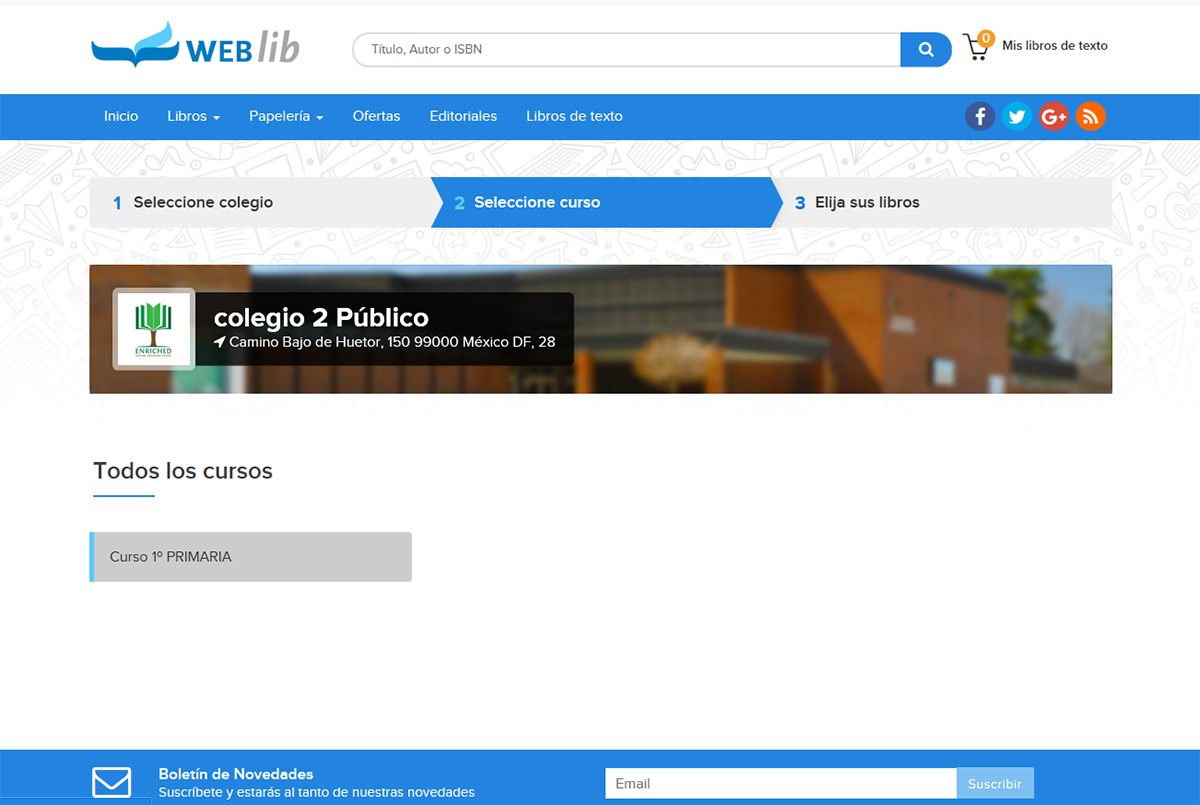Open the Editoriales menu item
Image resolution: width=1200 pixels, height=805 pixels.
(x=463, y=117)
